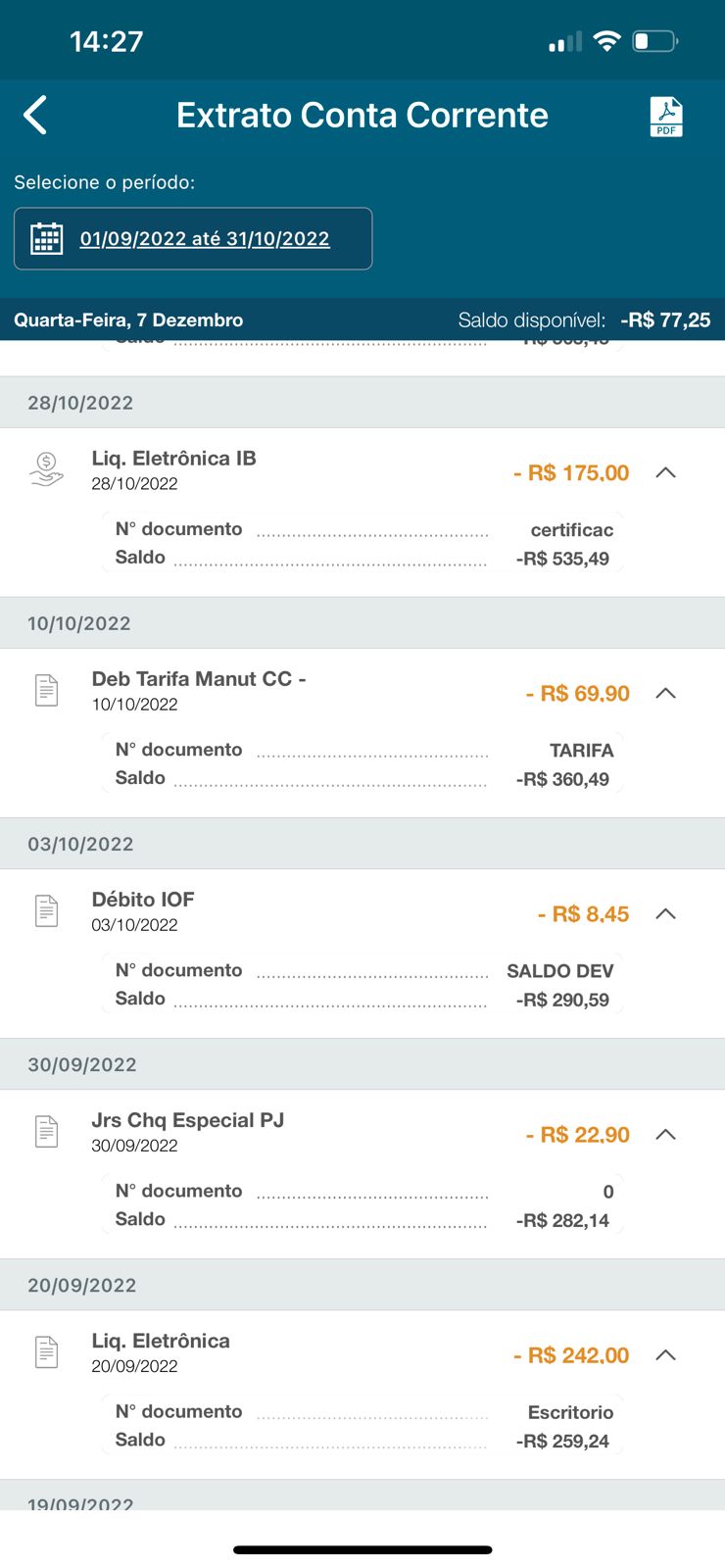Screen dimensions: 725x1568
Task: Tap the document icon beside Jrs Chq Especial PJ
Action: pos(46,1131)
